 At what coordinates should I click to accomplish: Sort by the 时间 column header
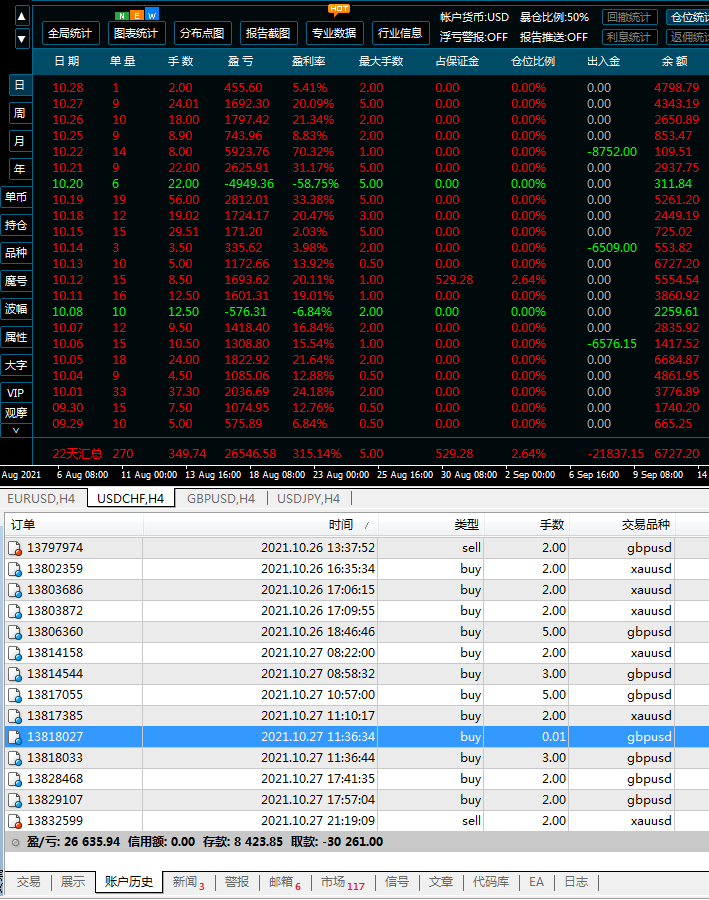pyautogui.click(x=261, y=525)
